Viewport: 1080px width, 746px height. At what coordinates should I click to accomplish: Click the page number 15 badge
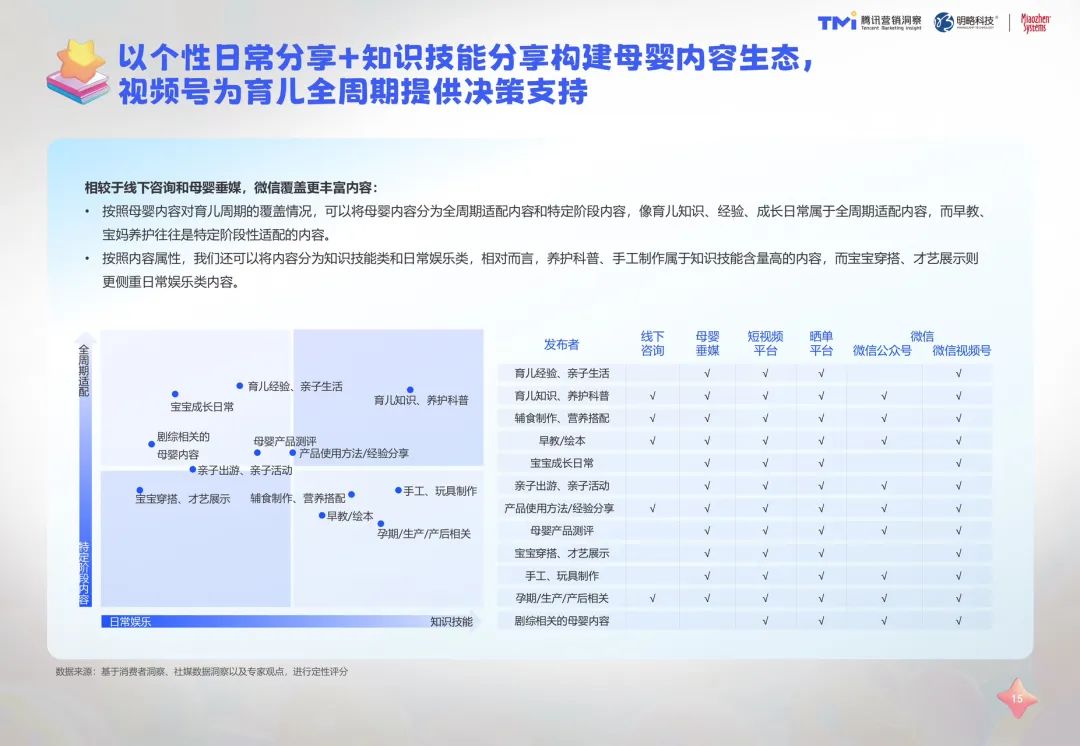tap(1017, 698)
